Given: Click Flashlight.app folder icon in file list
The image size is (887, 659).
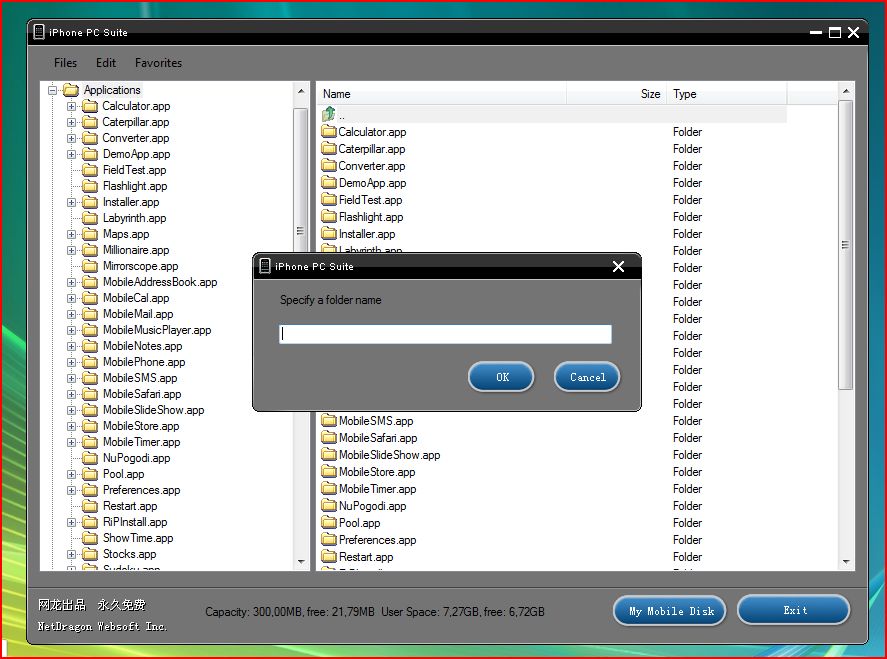Looking at the screenshot, I should pyautogui.click(x=329, y=217).
